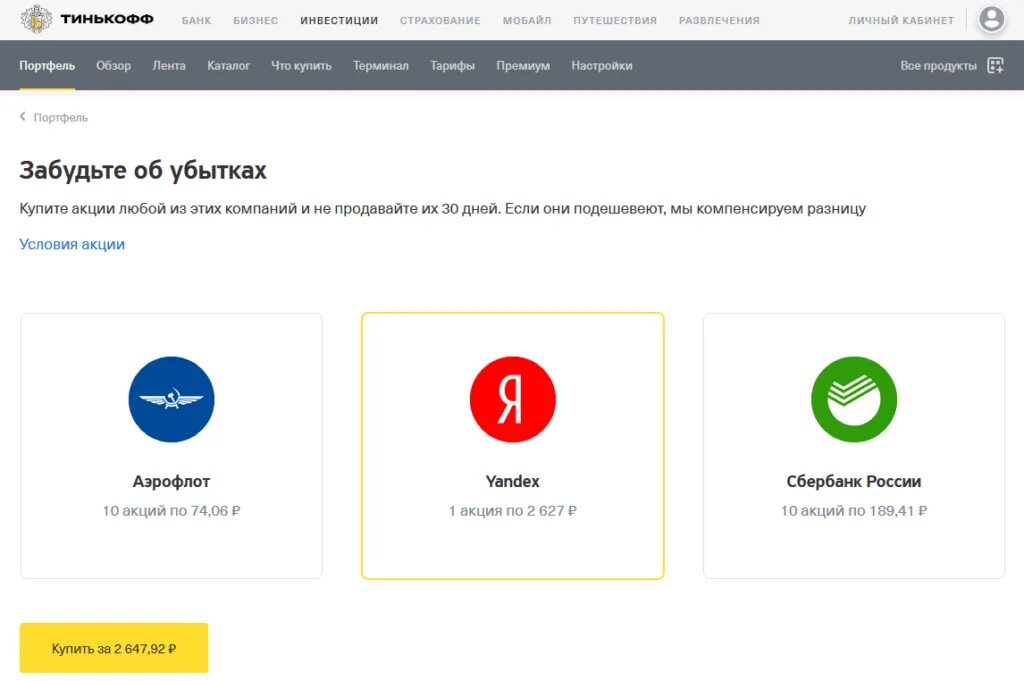Viewport: 1024px width, 681px height.
Task: Click the Купить за 2 647,92 ₽ button
Action: click(114, 648)
